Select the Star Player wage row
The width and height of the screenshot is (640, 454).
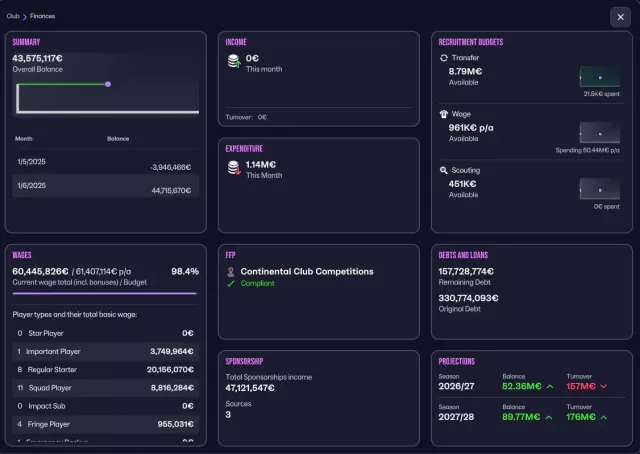click(105, 333)
